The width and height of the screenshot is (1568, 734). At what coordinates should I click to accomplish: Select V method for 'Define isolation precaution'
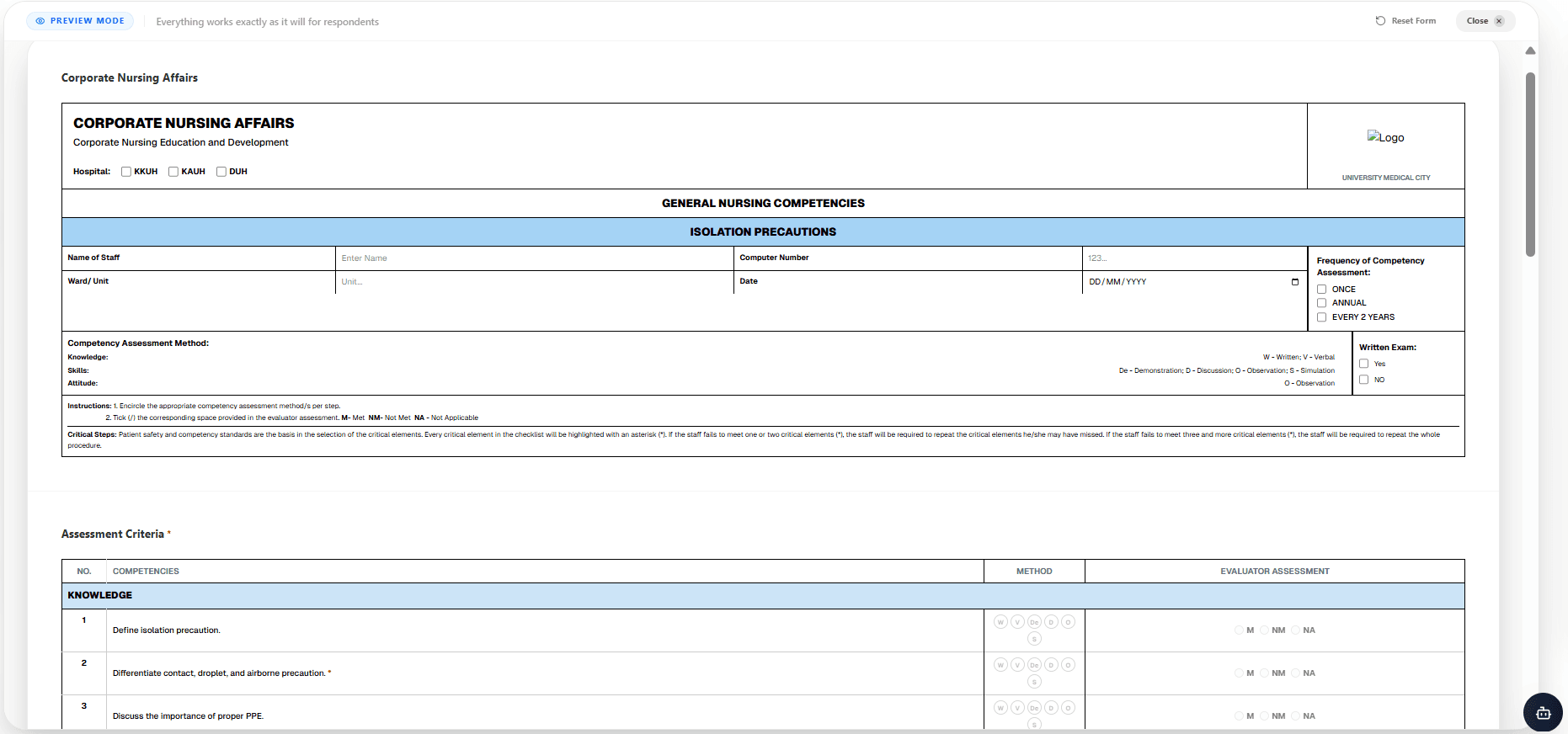pyautogui.click(x=1017, y=622)
